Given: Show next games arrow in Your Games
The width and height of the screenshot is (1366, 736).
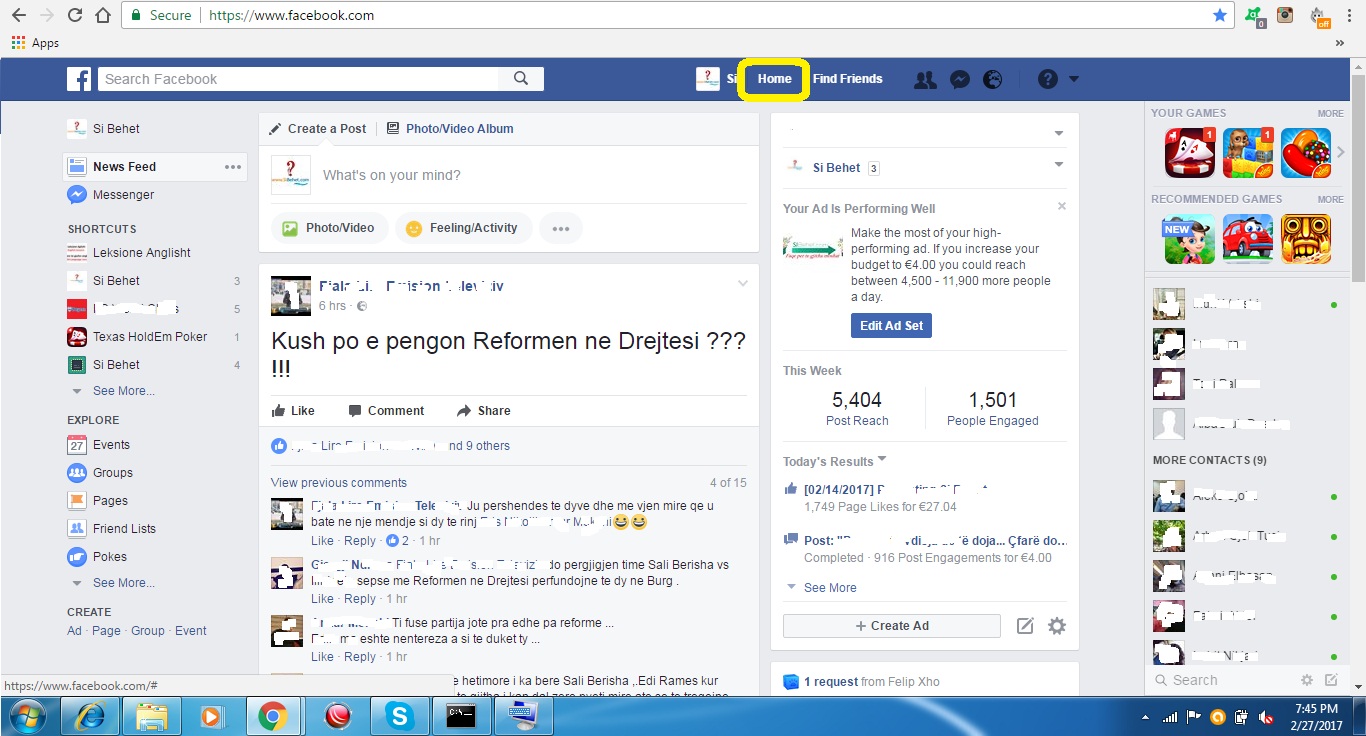Looking at the screenshot, I should tap(1341, 153).
